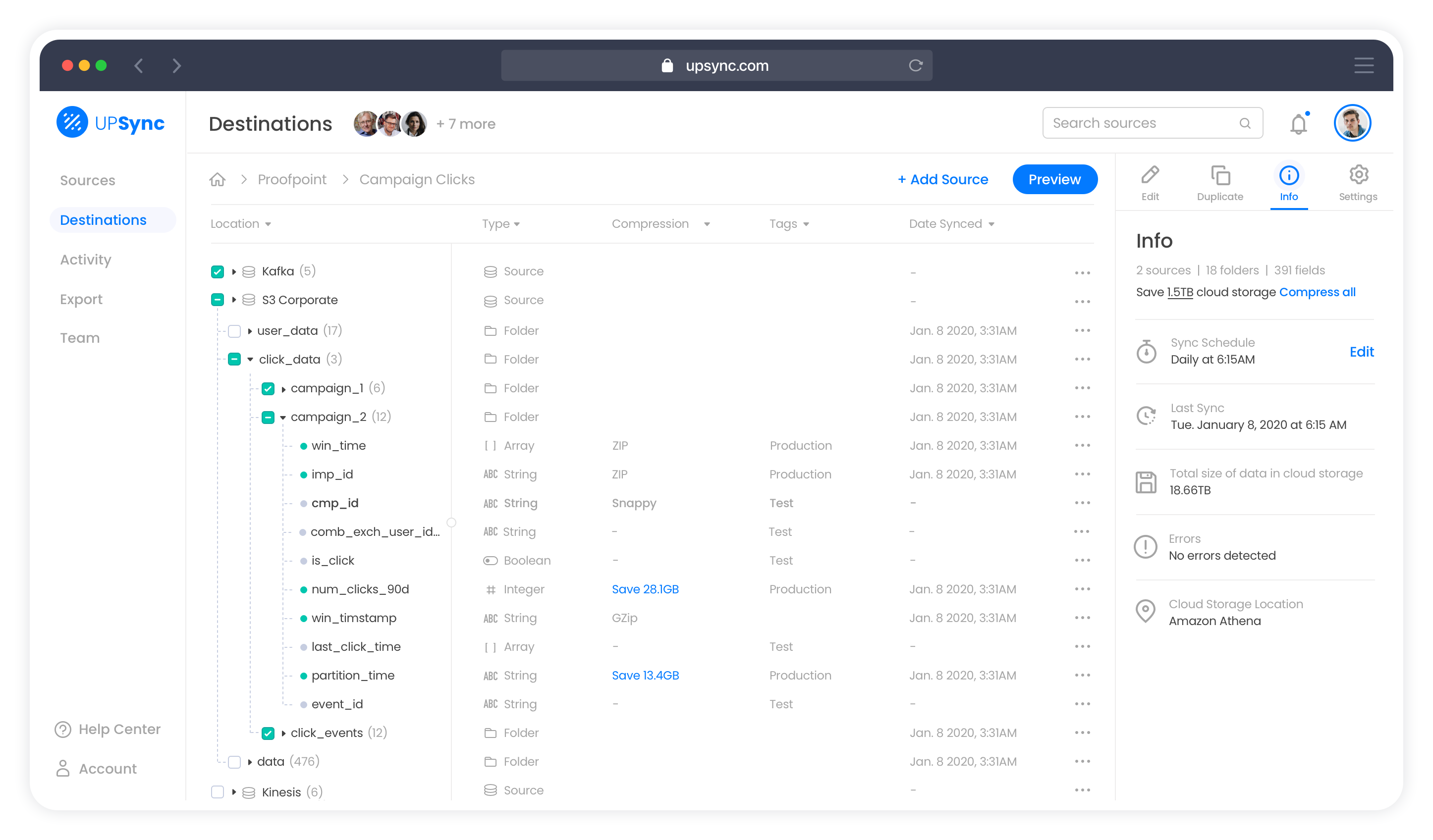Open Activity in the sidebar

[86, 259]
